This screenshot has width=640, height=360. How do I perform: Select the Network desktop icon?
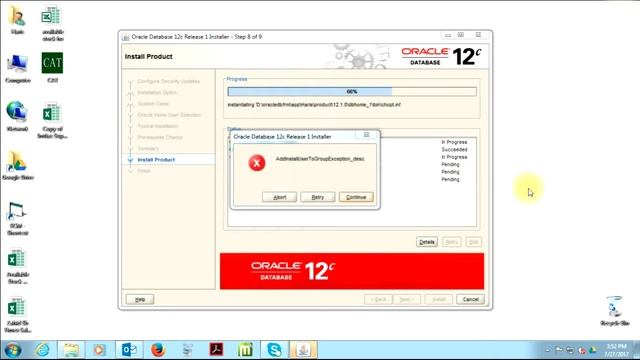pyautogui.click(x=17, y=117)
